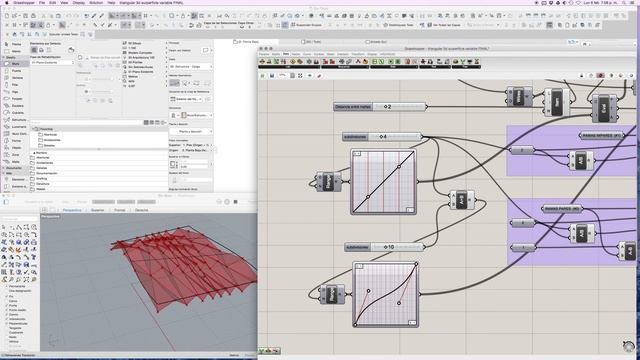Select the linear Graph Mapper component
The height and width of the screenshot is (360, 640).
coord(384,182)
